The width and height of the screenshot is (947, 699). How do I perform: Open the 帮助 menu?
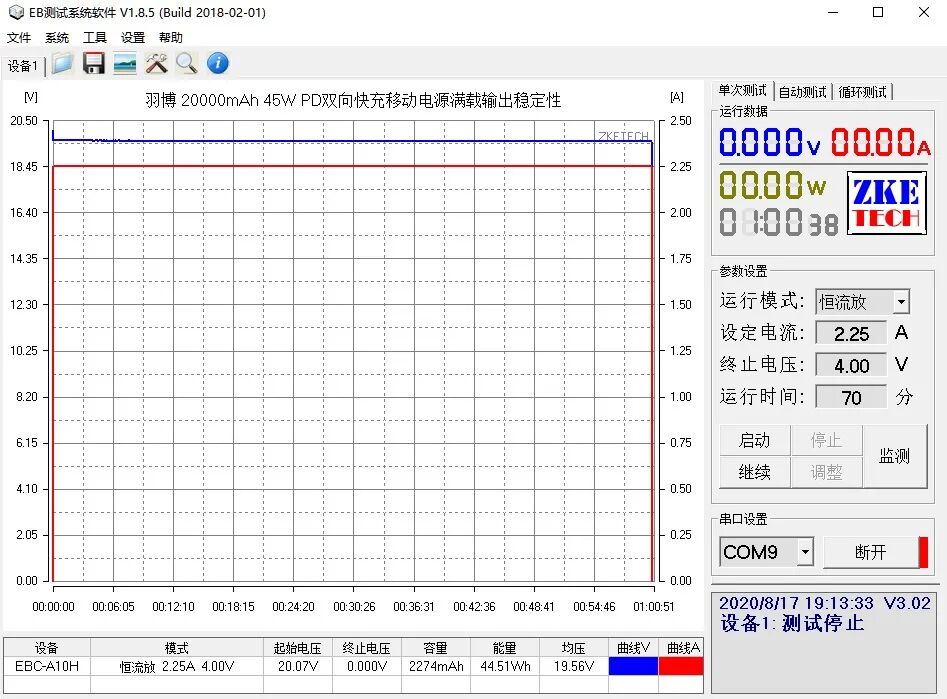171,37
